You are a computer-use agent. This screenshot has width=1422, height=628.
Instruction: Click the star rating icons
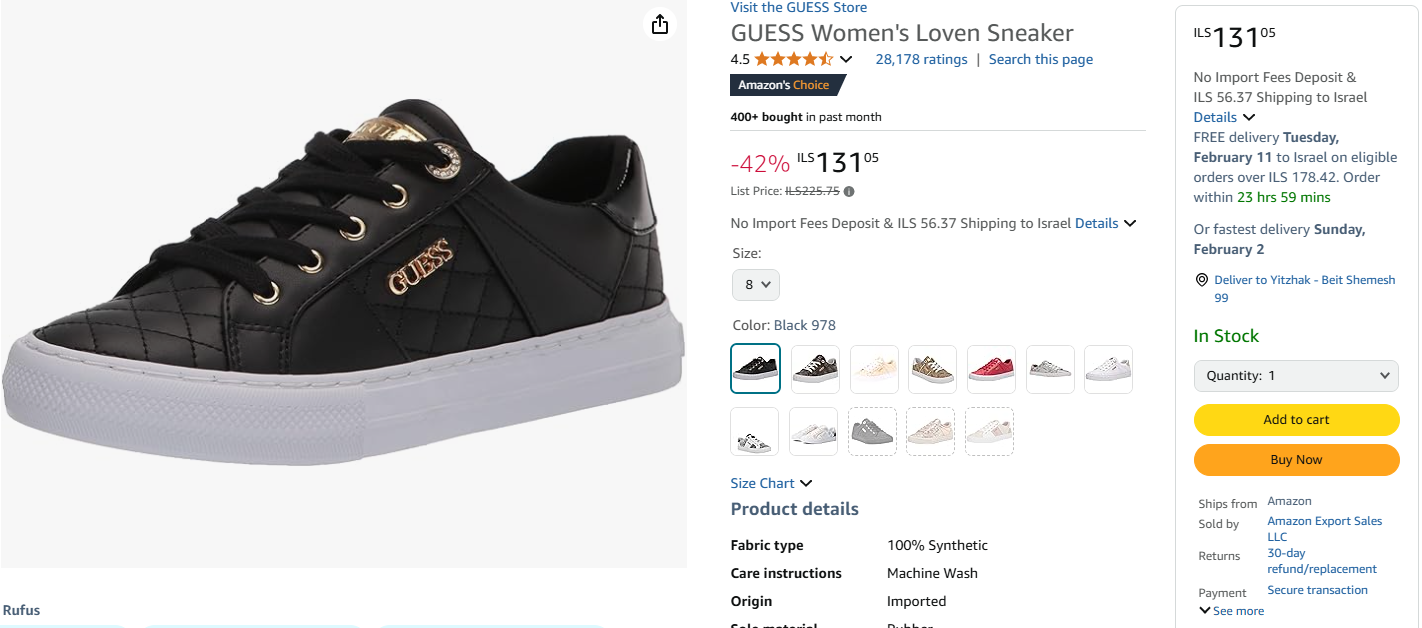click(x=793, y=59)
